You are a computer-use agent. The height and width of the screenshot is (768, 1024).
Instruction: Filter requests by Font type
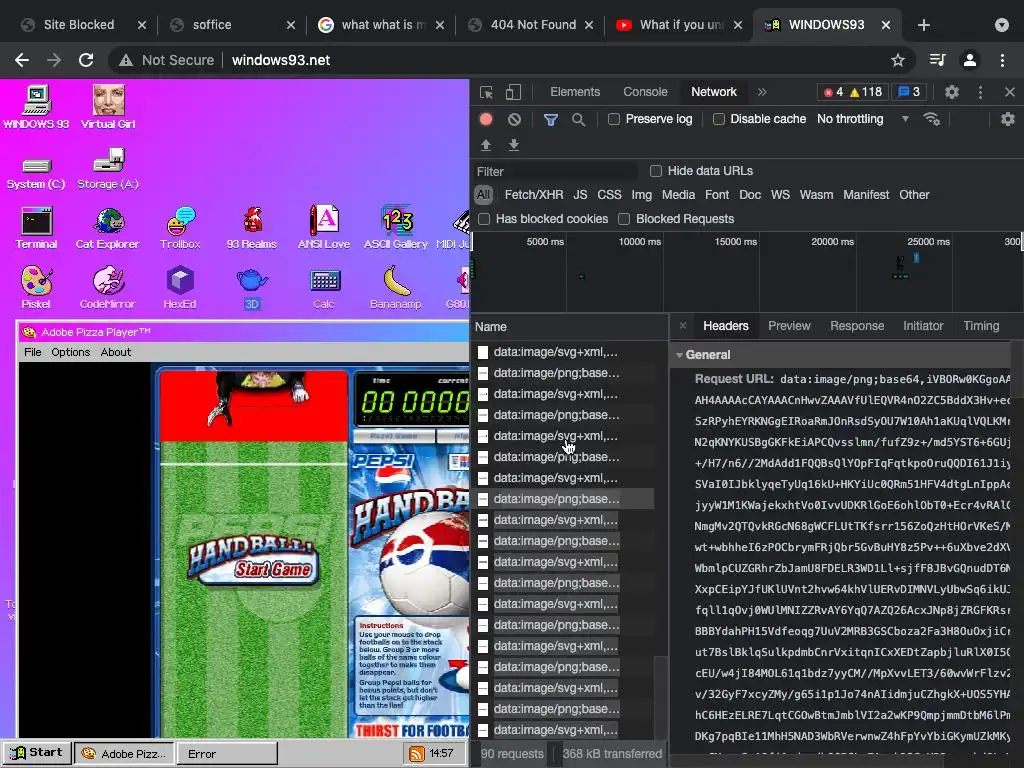click(716, 195)
